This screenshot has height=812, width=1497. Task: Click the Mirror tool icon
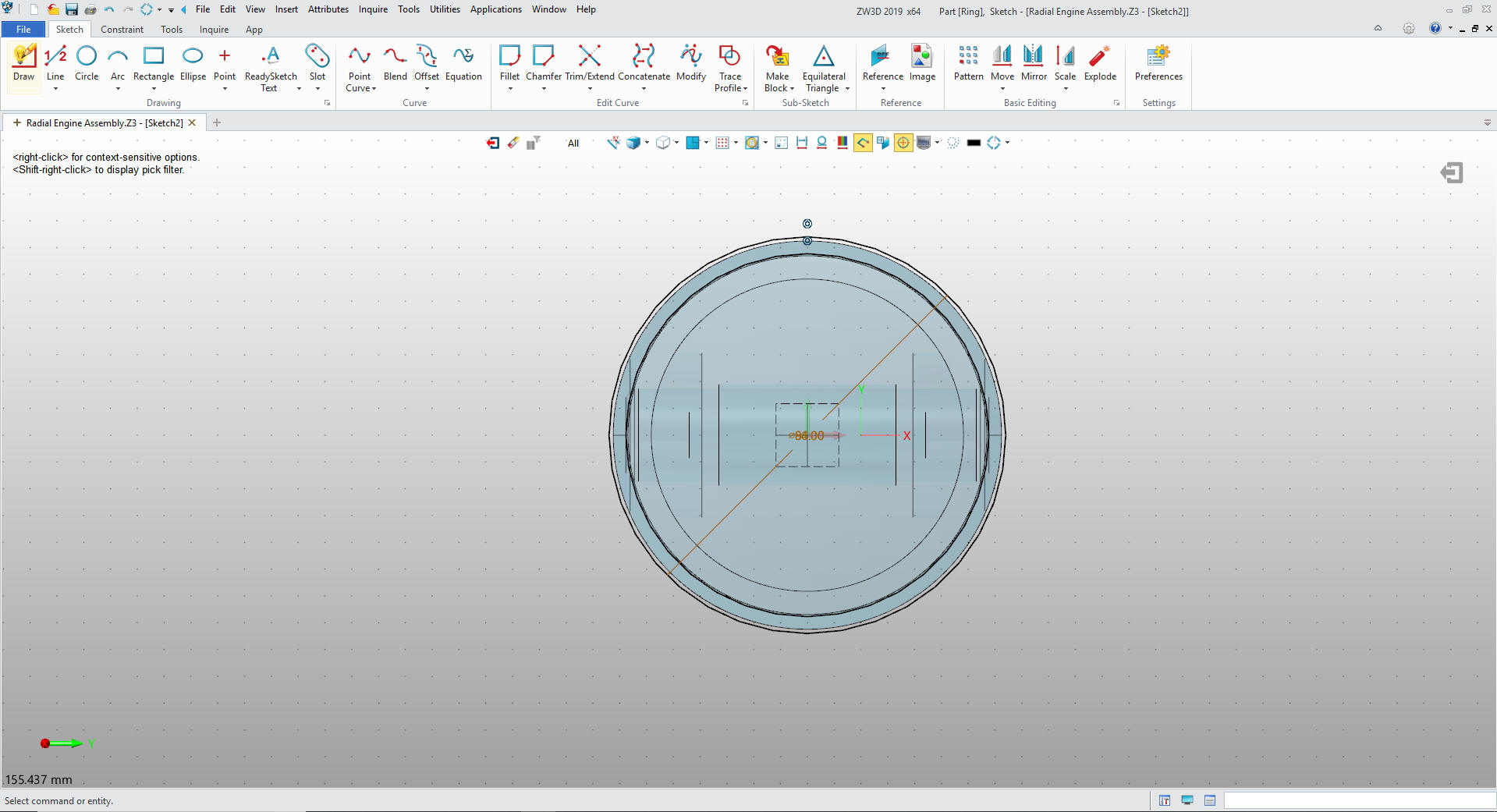tap(1034, 62)
